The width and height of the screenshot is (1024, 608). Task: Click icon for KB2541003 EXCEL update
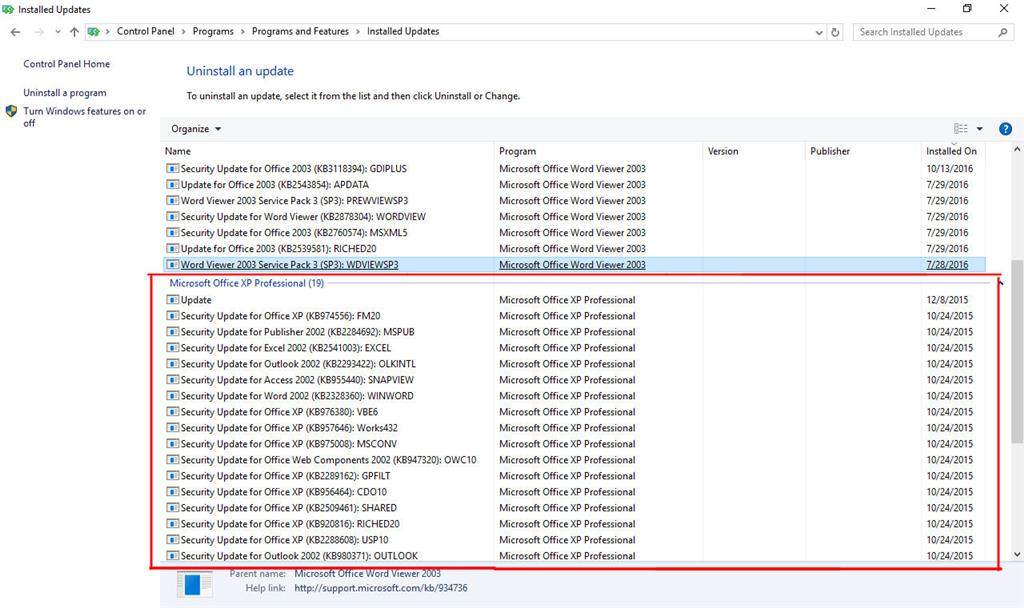(172, 348)
